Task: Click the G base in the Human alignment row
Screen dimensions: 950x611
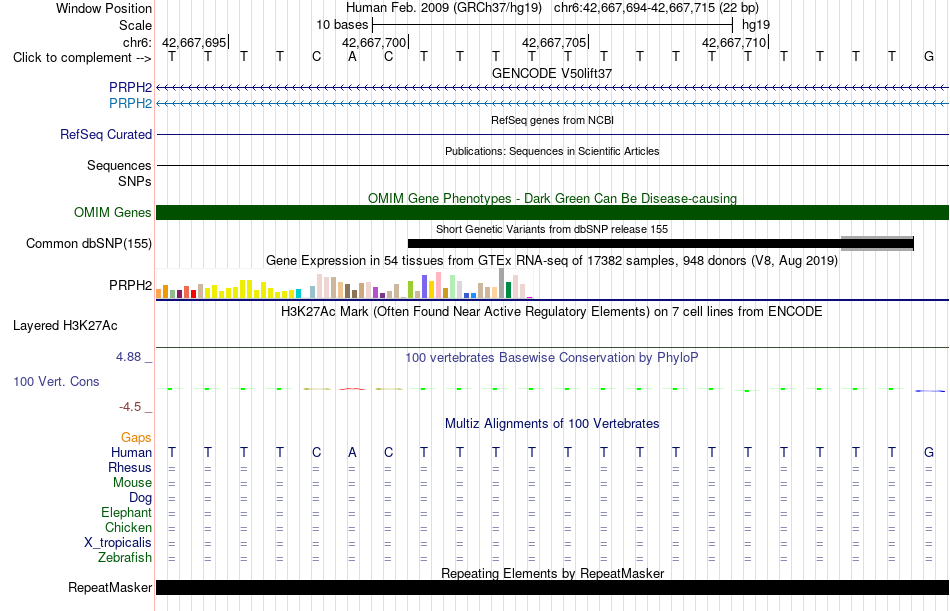Action: pos(929,452)
